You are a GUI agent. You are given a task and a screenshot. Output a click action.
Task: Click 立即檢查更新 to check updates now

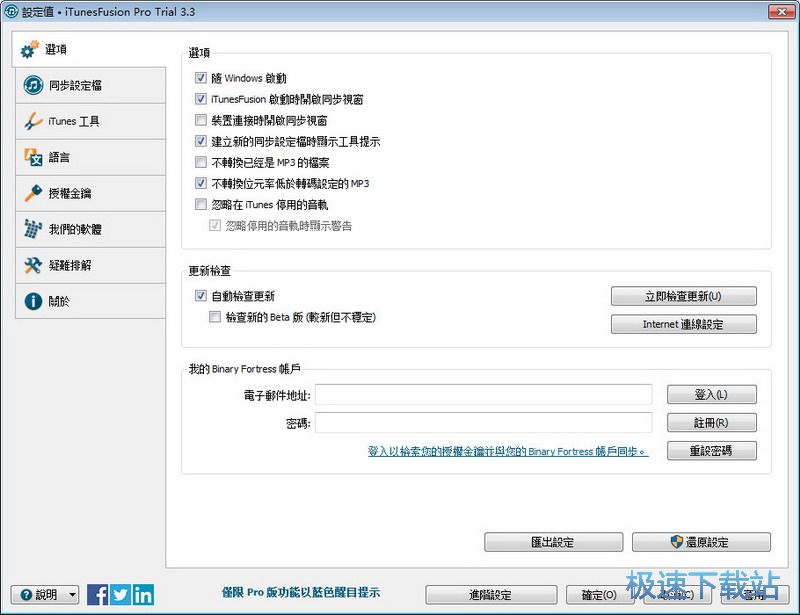[x=684, y=296]
